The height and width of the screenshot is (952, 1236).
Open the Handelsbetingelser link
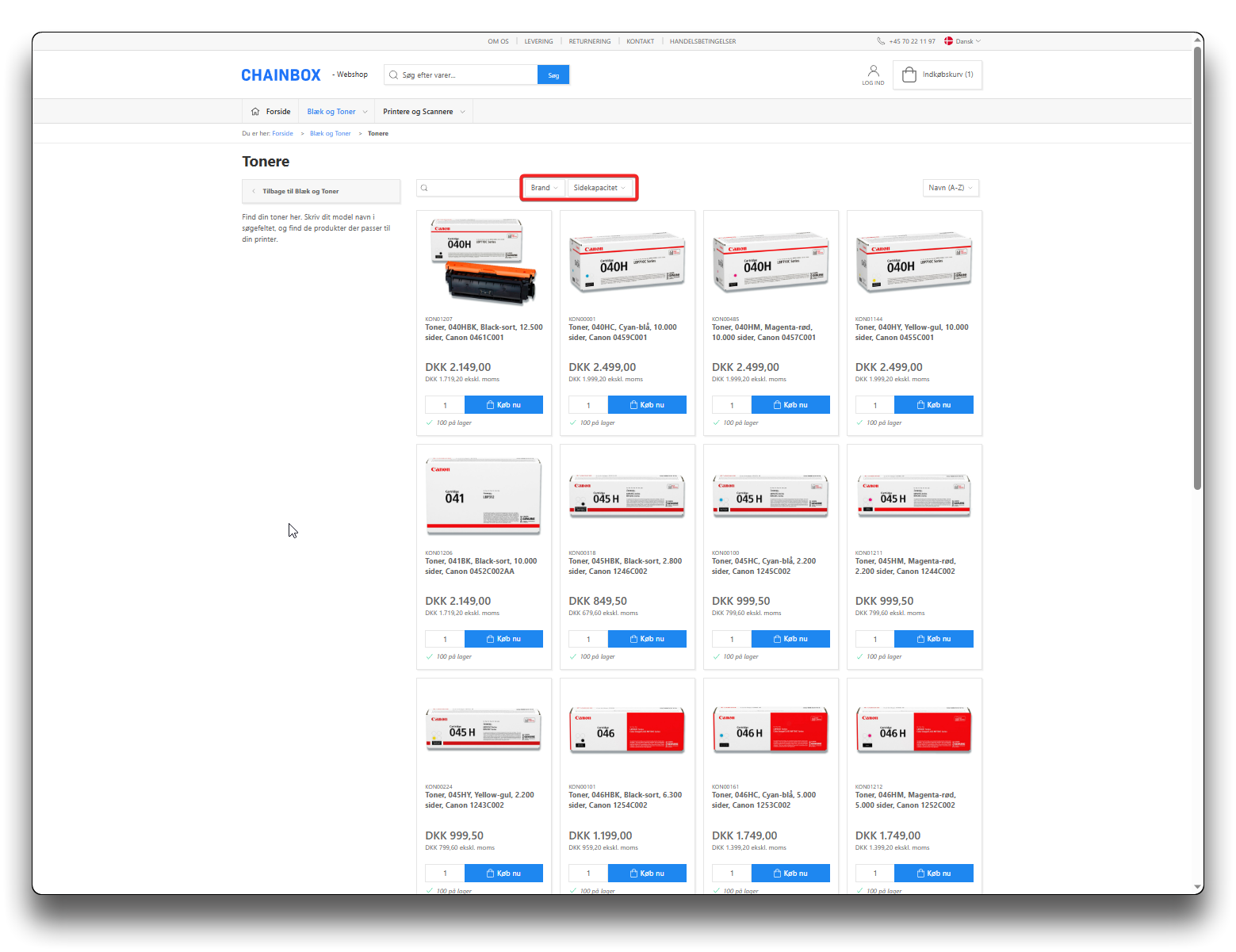point(702,41)
